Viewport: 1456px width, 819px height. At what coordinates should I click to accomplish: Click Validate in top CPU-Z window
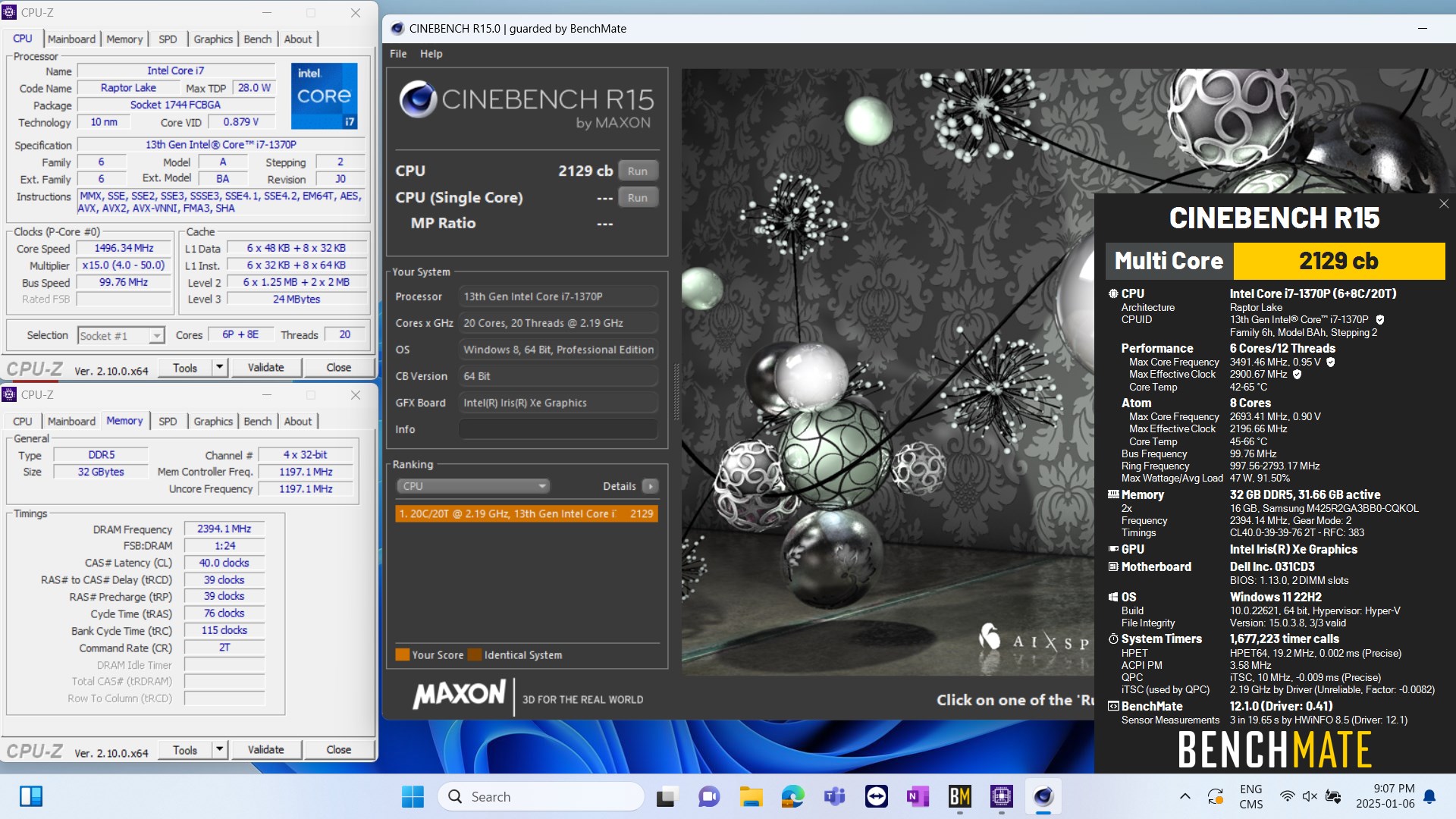pos(265,368)
